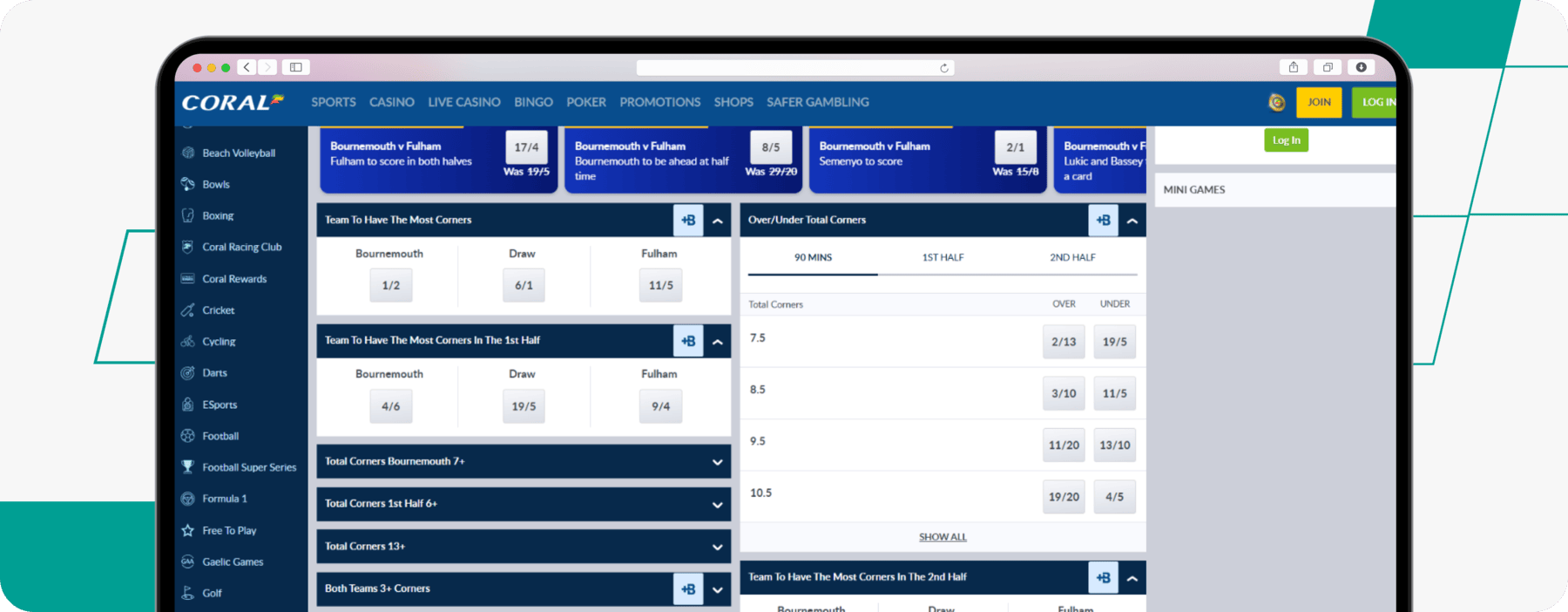1568x612 pixels.
Task: Switch to the 1ST HALF tab
Action: (943, 257)
